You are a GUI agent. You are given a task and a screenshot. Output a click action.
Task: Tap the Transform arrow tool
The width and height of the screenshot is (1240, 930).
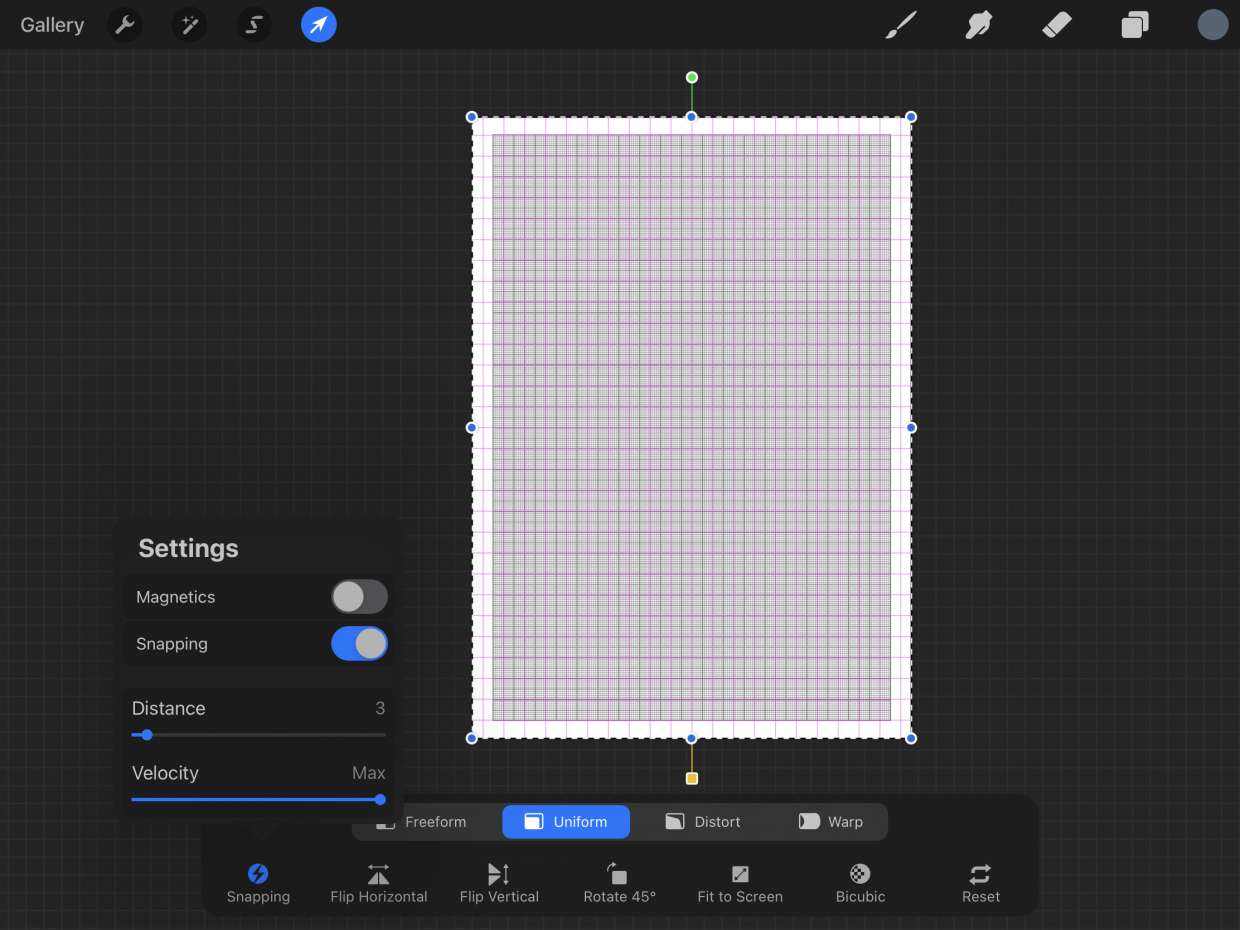[319, 25]
